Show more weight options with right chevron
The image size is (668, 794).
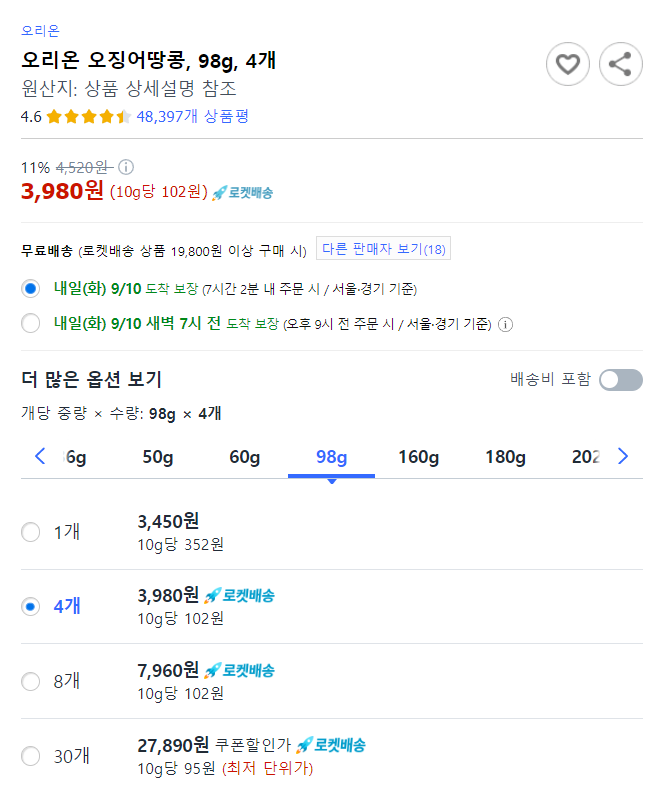click(x=623, y=456)
